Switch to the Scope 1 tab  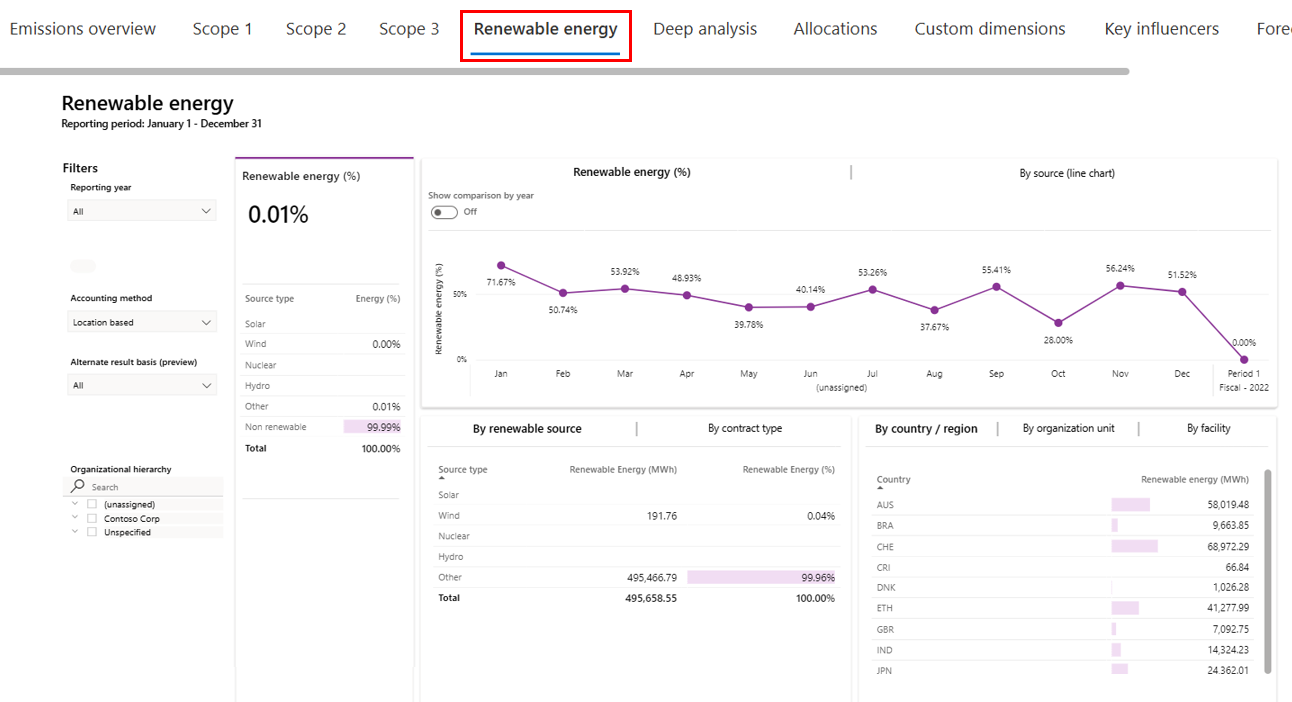point(222,28)
